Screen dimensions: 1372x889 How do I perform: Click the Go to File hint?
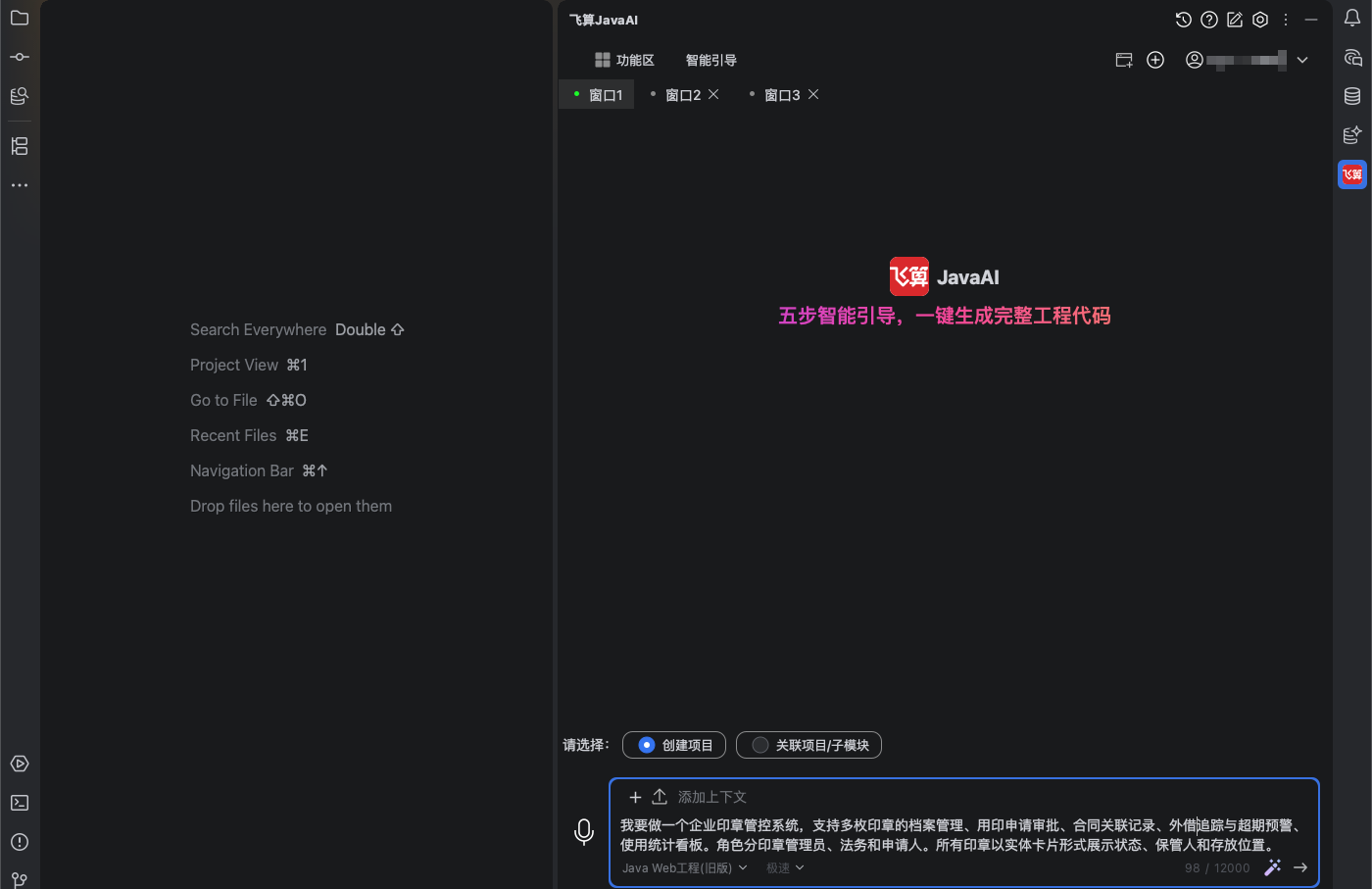pos(248,400)
